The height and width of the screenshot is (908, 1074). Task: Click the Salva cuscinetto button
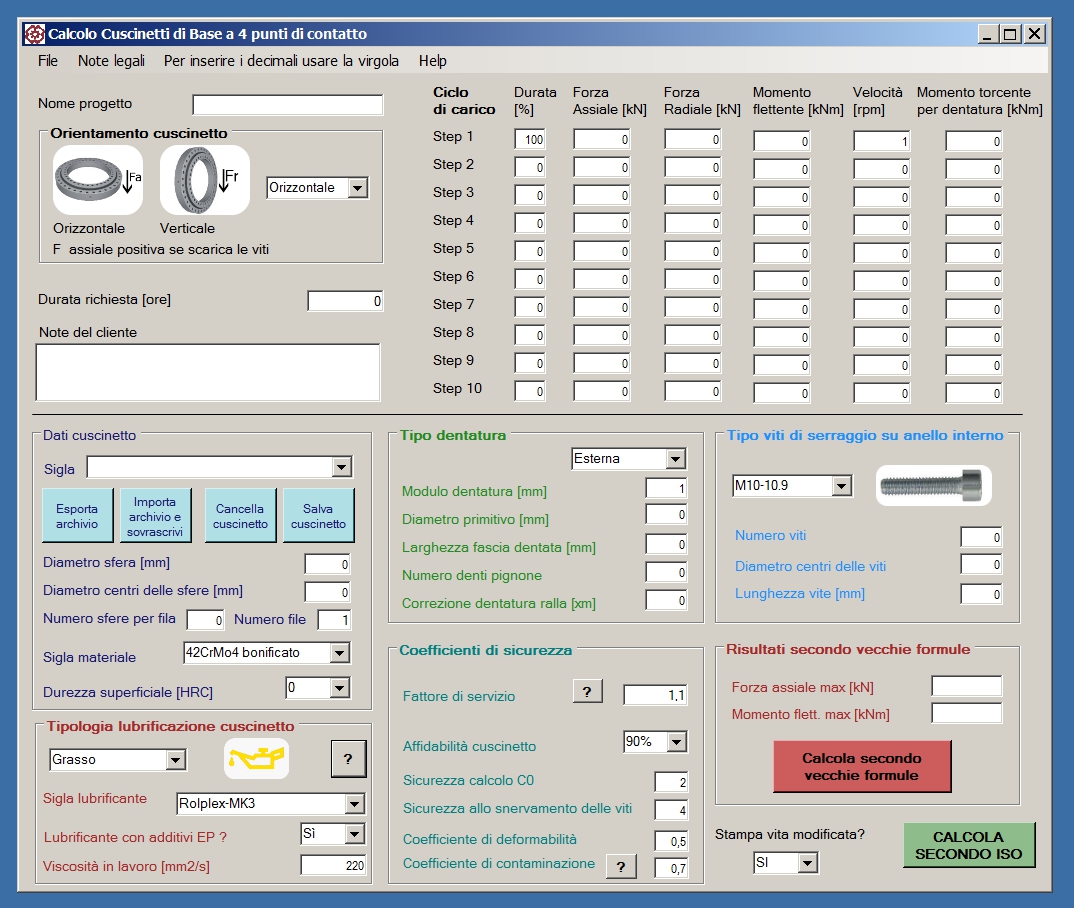(x=319, y=516)
